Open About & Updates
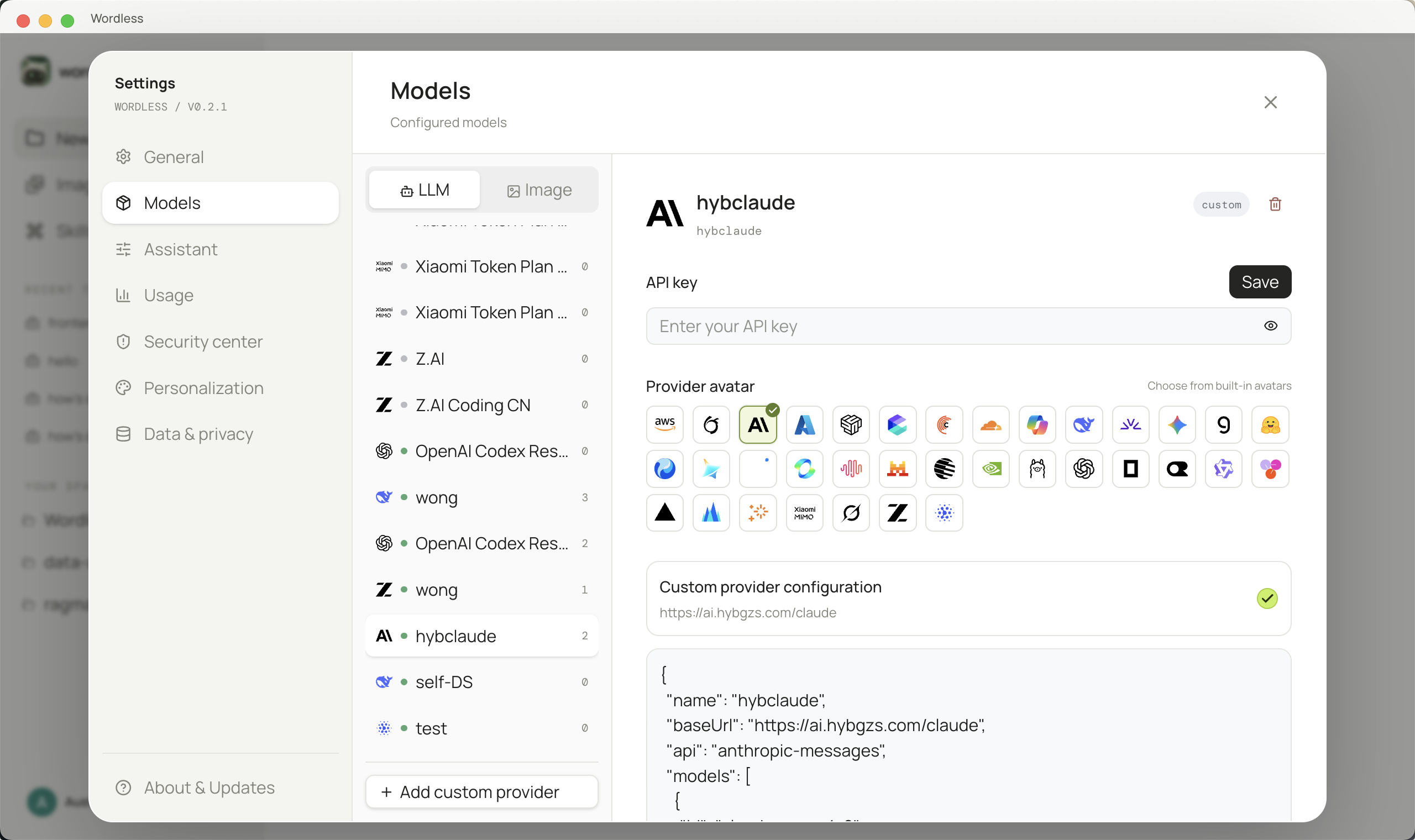The width and height of the screenshot is (1415, 840). [220, 788]
